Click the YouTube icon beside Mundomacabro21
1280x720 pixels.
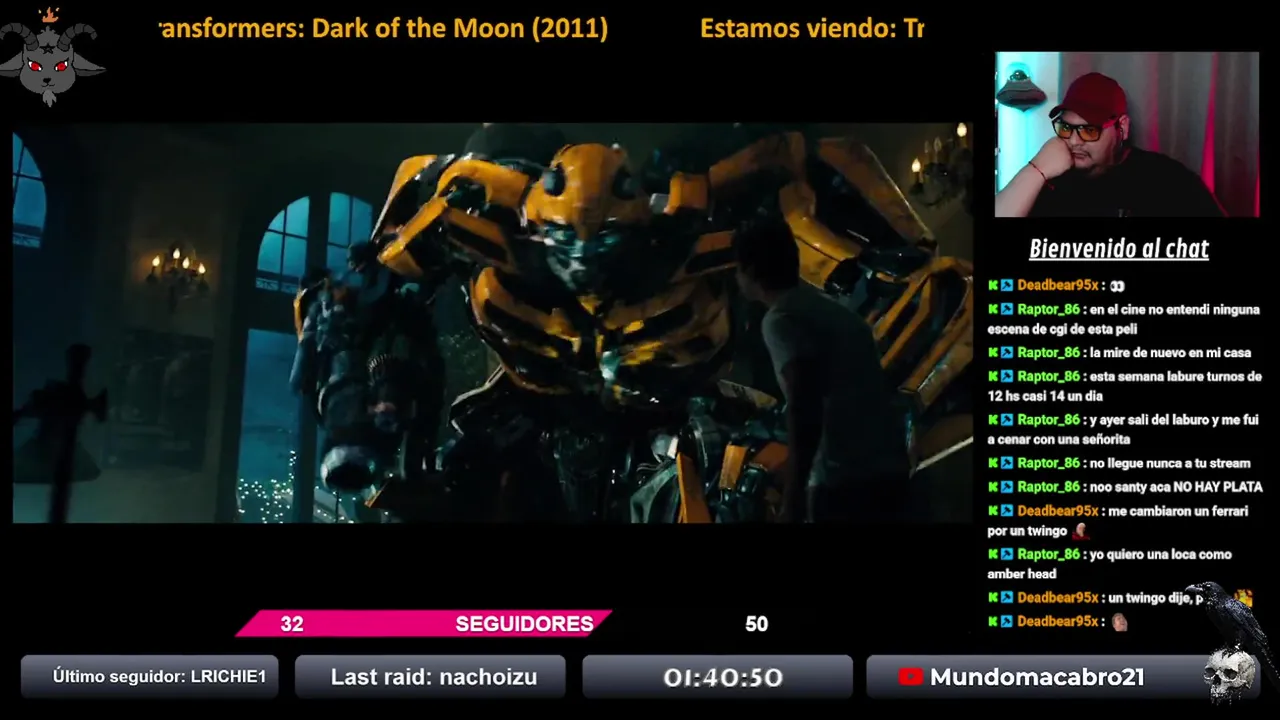tap(910, 677)
